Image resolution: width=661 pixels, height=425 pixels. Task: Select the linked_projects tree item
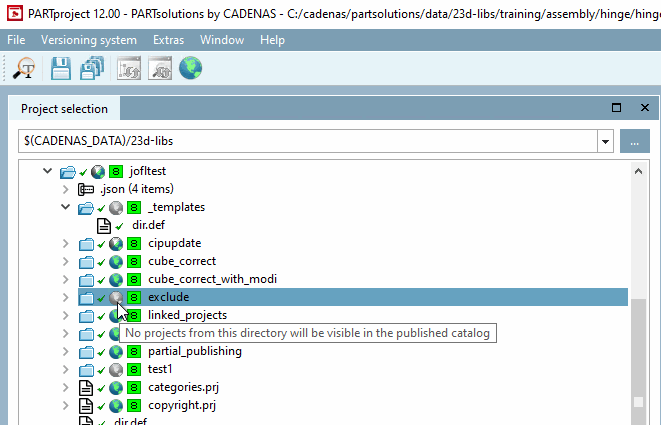pyautogui.click(x=188, y=315)
